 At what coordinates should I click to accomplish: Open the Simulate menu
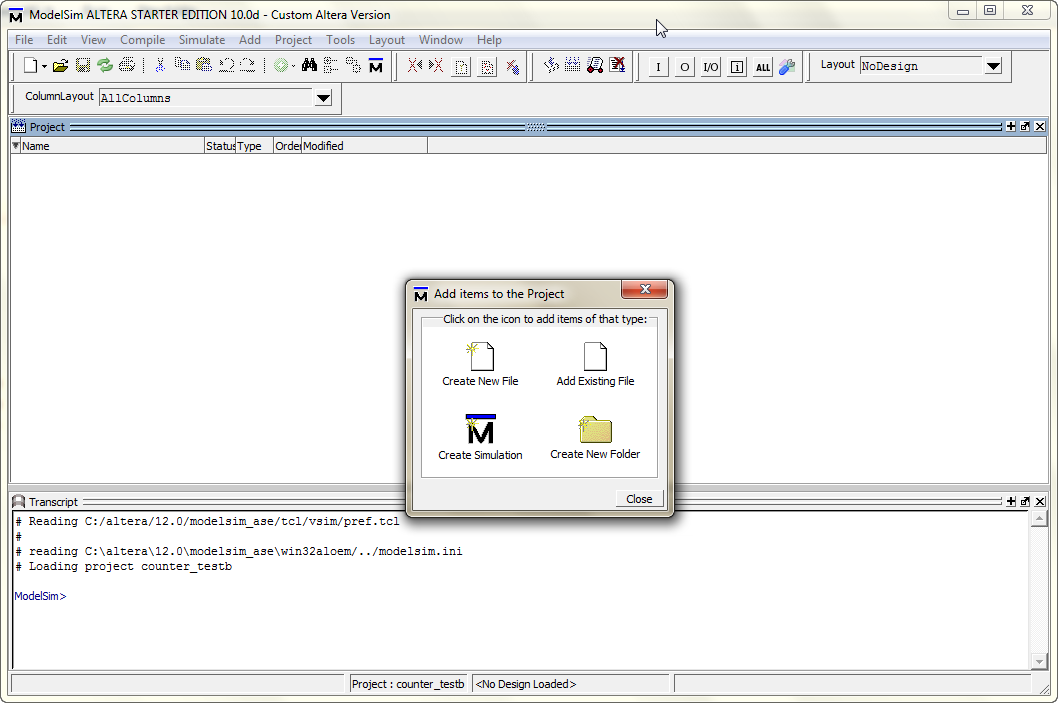pyautogui.click(x=202, y=40)
